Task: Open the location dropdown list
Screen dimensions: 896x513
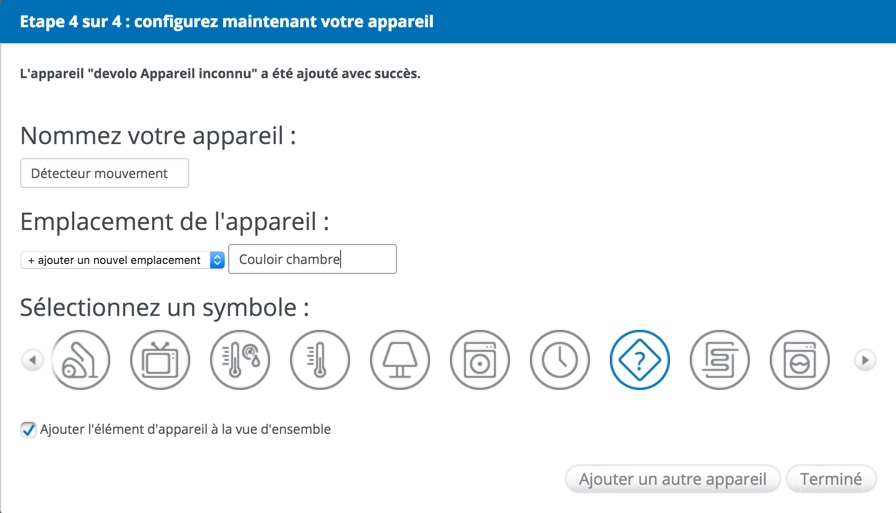Action: tap(123, 260)
